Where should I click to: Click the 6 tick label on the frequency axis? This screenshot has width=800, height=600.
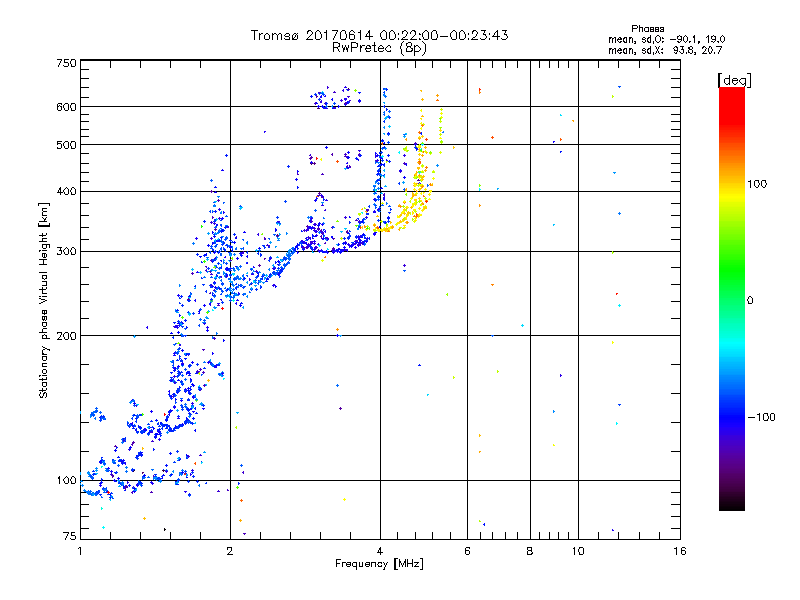[467, 551]
